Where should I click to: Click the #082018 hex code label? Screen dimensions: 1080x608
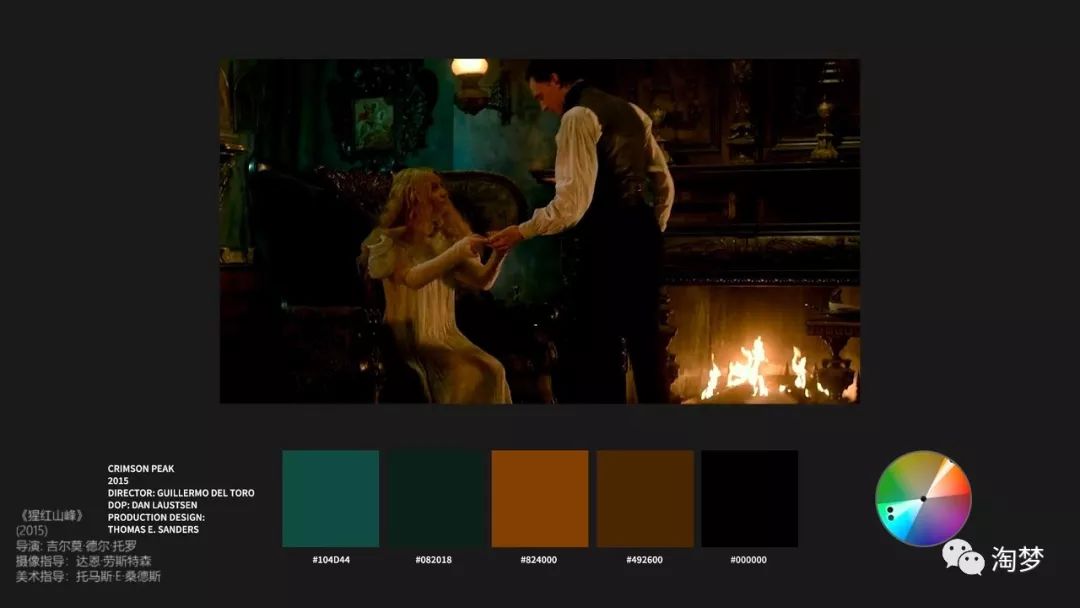click(x=434, y=560)
